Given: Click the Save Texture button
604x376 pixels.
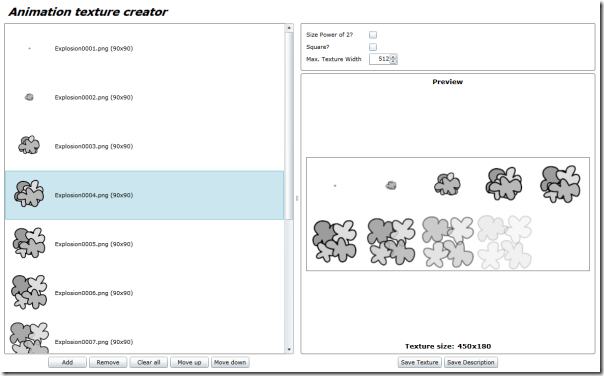Looking at the screenshot, I should tap(419, 363).
